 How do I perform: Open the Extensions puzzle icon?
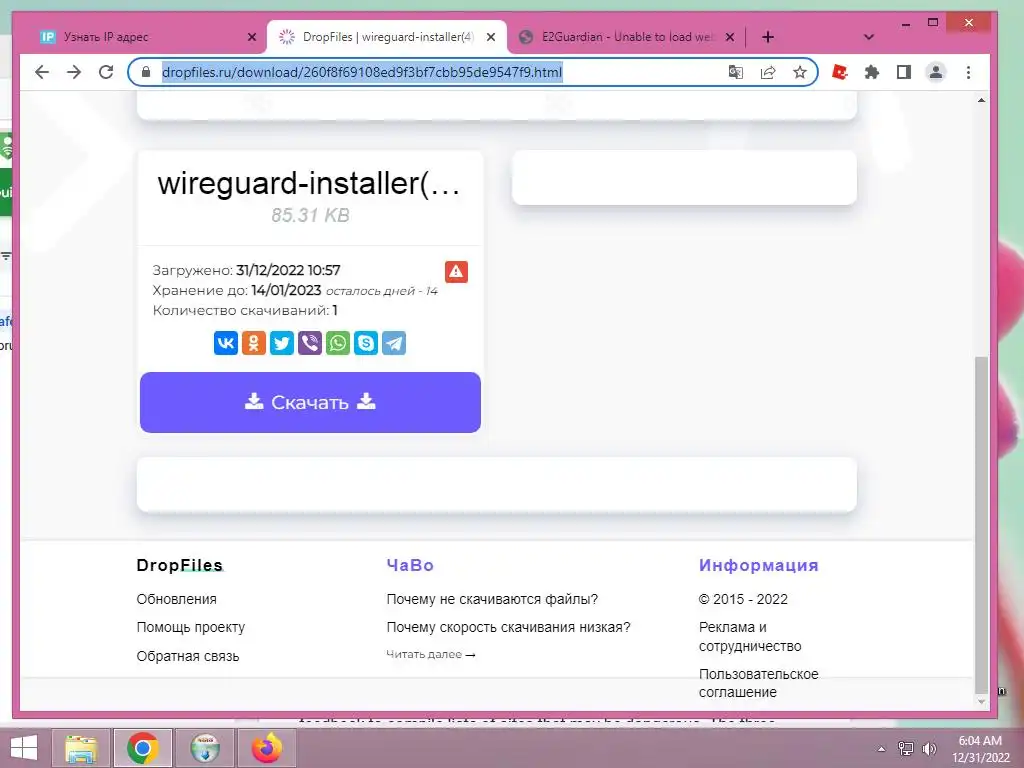872,72
